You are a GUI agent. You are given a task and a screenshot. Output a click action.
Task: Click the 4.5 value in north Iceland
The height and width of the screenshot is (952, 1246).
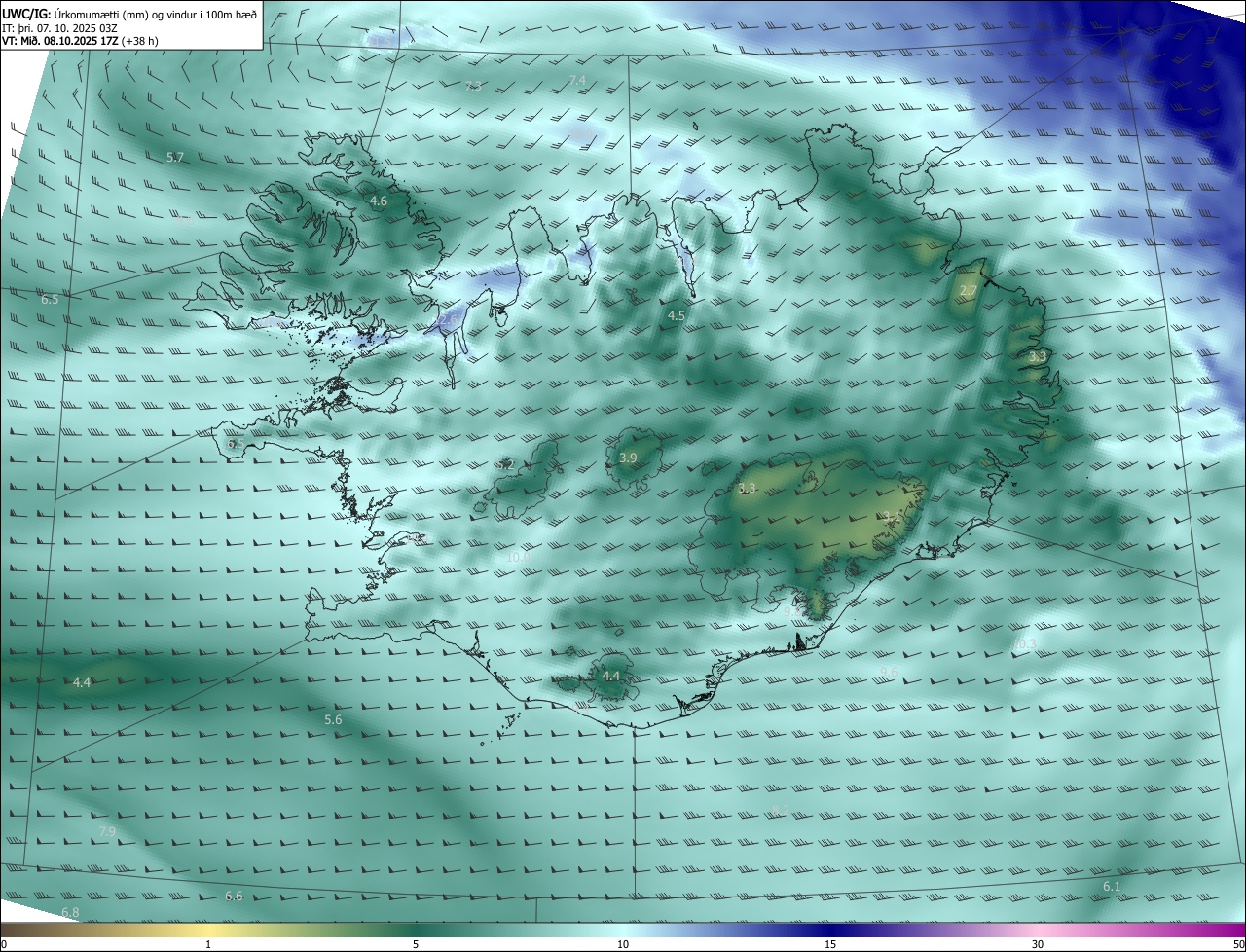click(x=677, y=316)
